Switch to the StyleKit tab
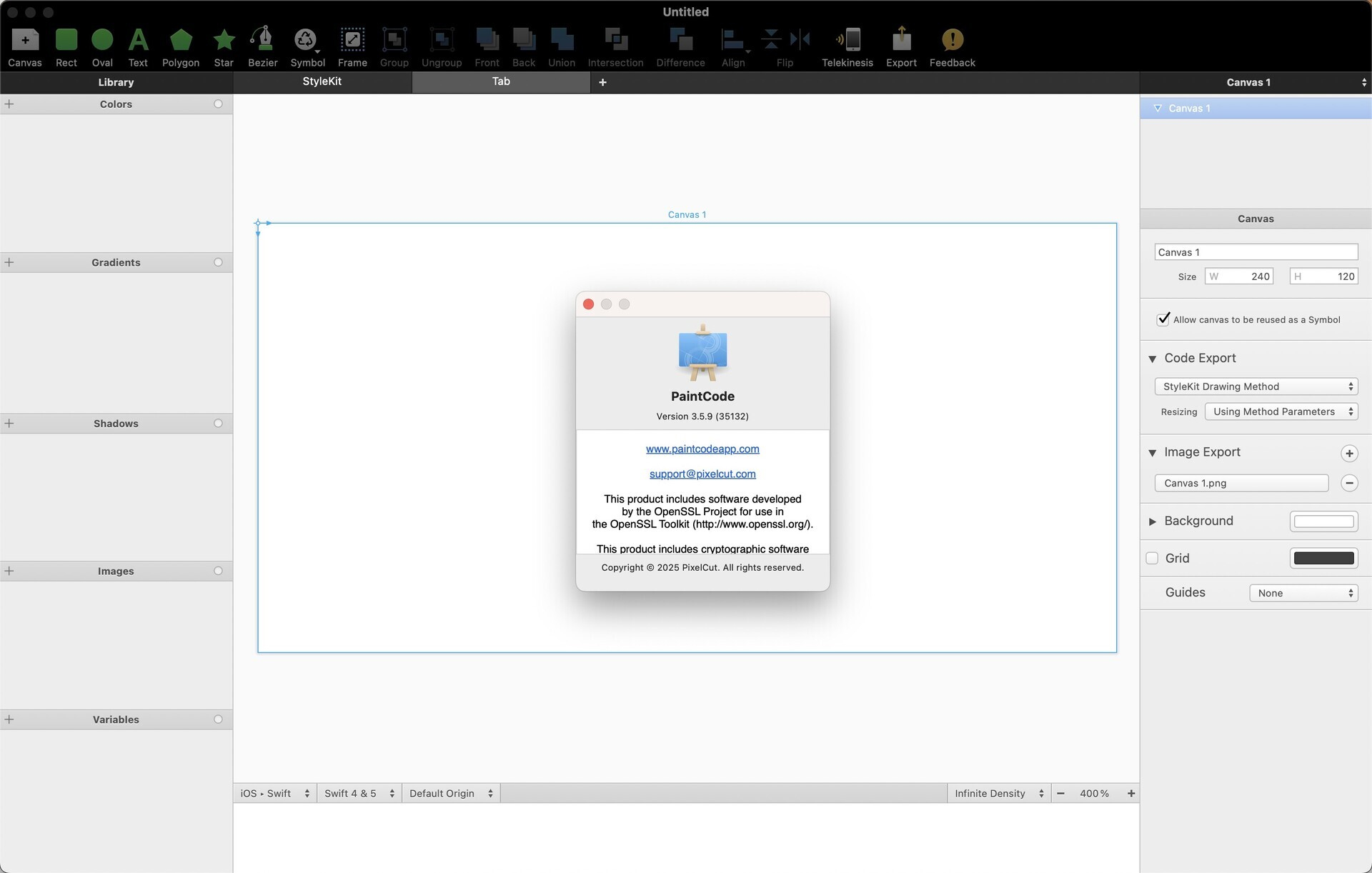 pos(322,81)
